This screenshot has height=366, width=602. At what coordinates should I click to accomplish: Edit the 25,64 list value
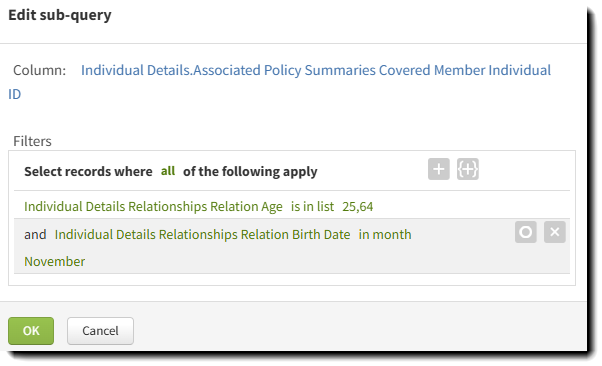(357, 207)
